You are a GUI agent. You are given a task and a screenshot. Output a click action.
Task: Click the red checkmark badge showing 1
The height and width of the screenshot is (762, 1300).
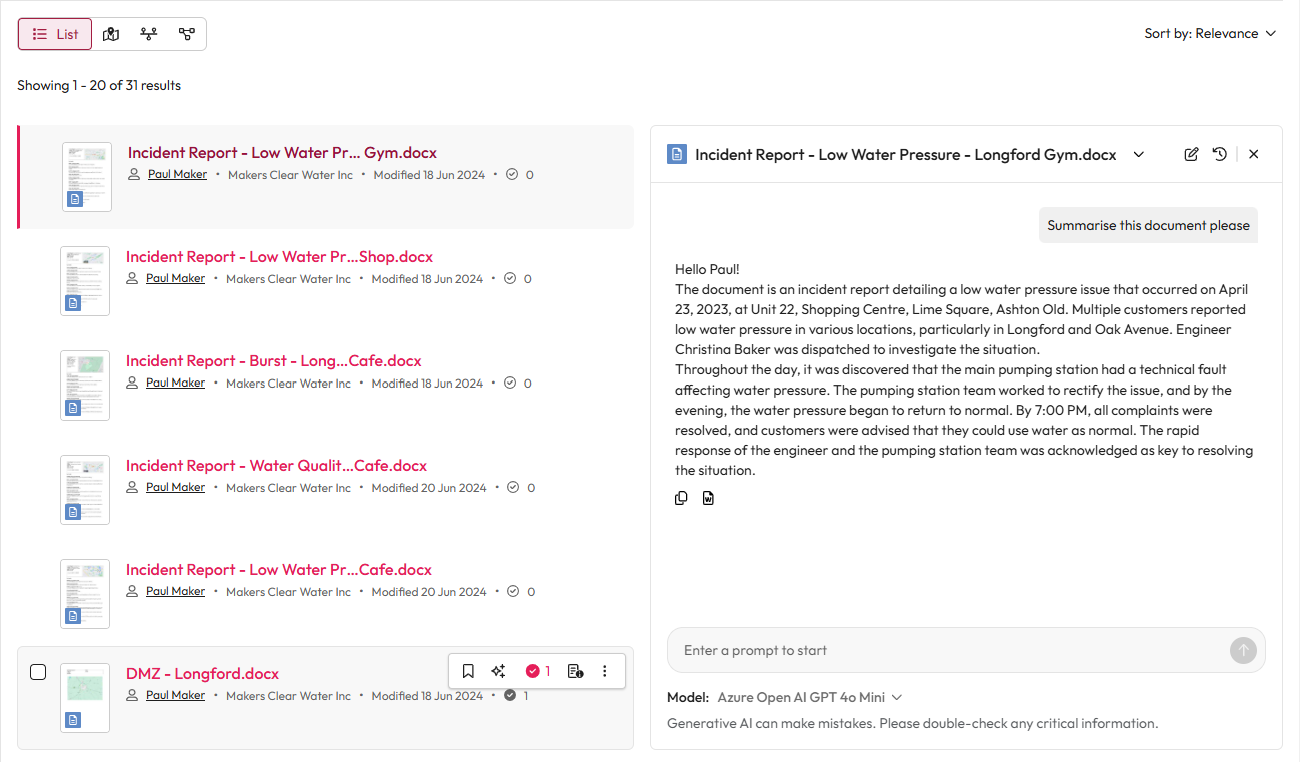click(x=538, y=671)
